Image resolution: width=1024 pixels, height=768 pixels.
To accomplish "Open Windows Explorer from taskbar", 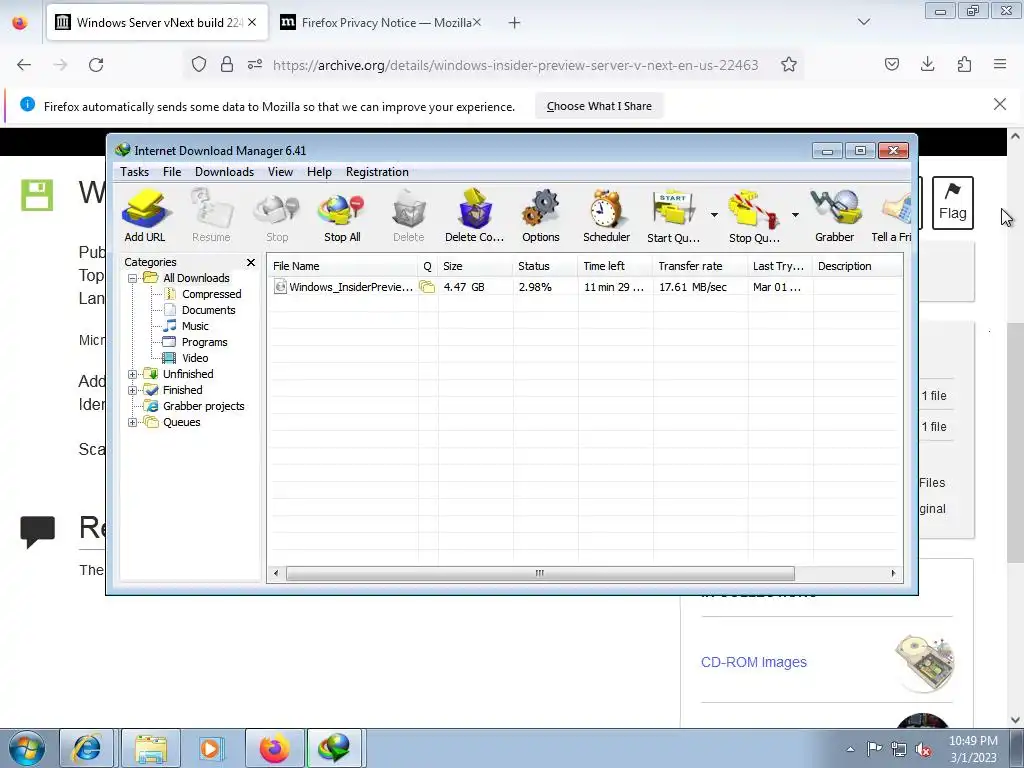I will pyautogui.click(x=151, y=748).
